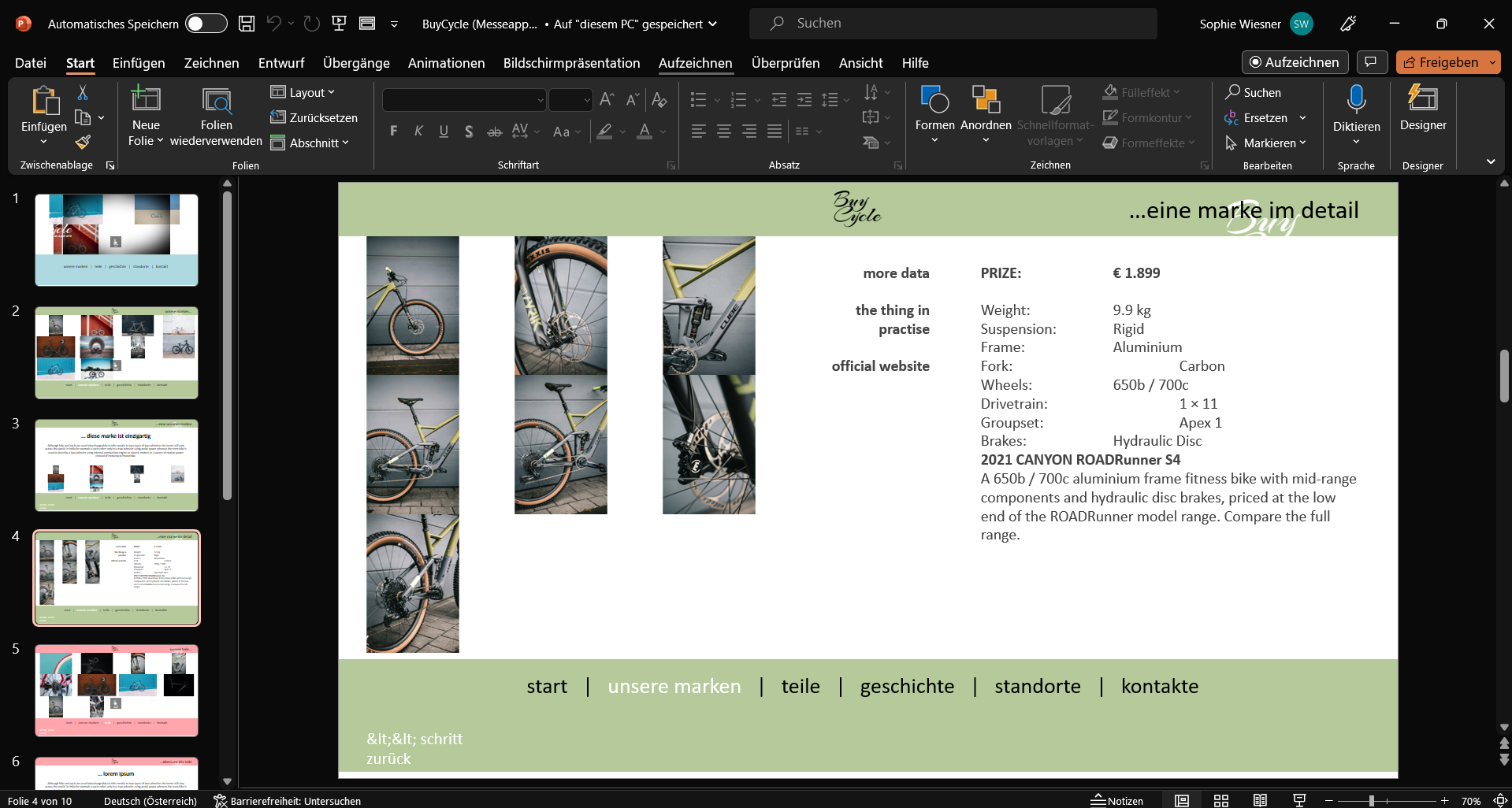The image size is (1512, 808).
Task: Toggle bold formatting with the F button
Action: (x=393, y=132)
